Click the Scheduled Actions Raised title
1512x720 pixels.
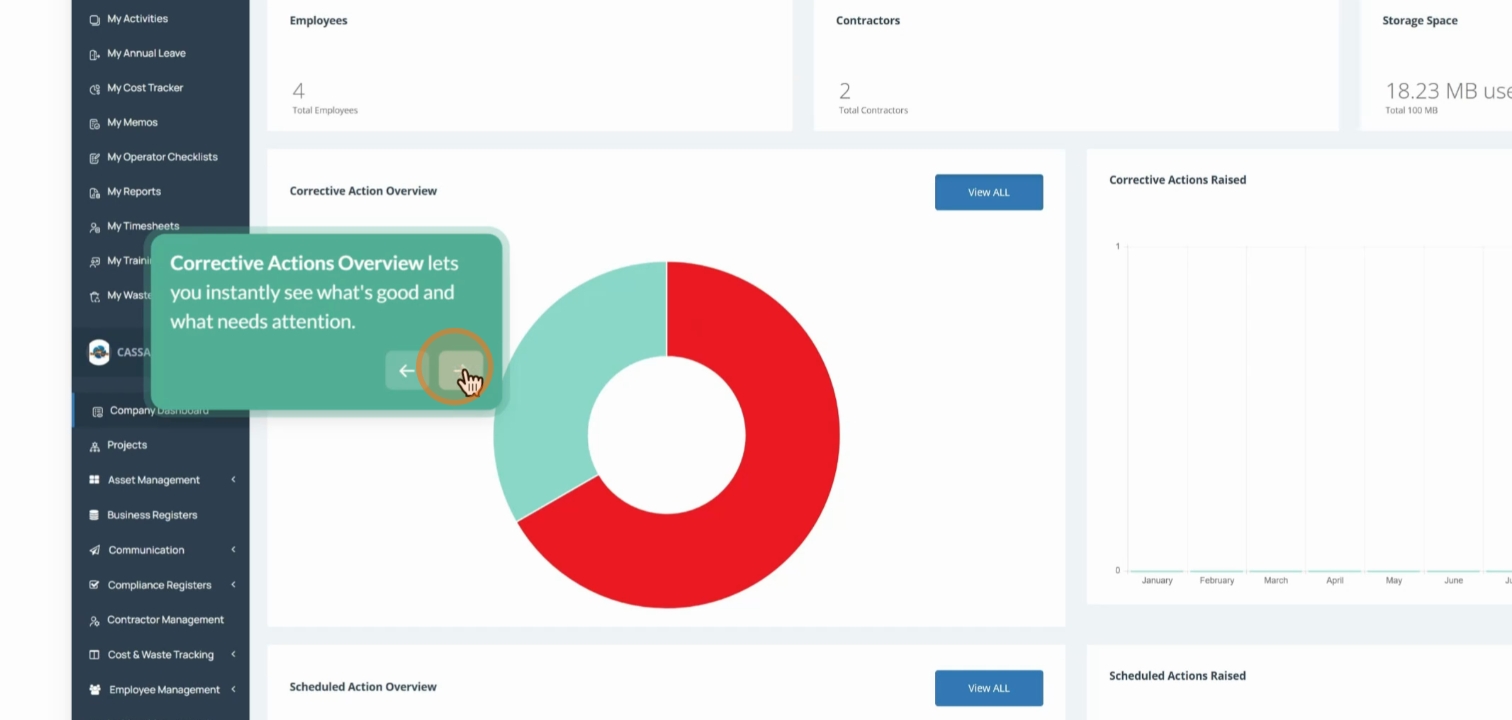[1178, 676]
